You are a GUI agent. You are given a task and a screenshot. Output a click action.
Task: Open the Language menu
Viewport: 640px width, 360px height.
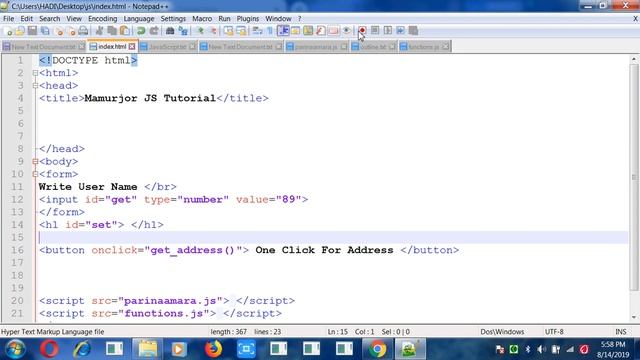[x=139, y=19]
